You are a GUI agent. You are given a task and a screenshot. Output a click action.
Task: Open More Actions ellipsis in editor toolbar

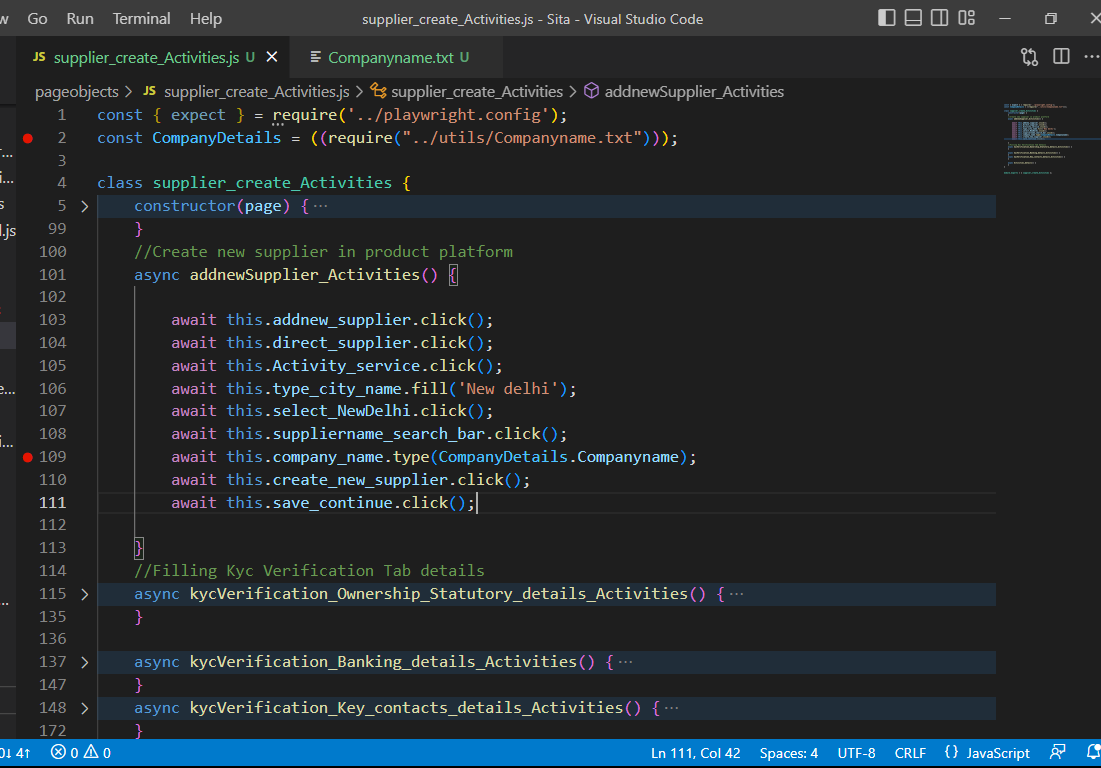1092,57
